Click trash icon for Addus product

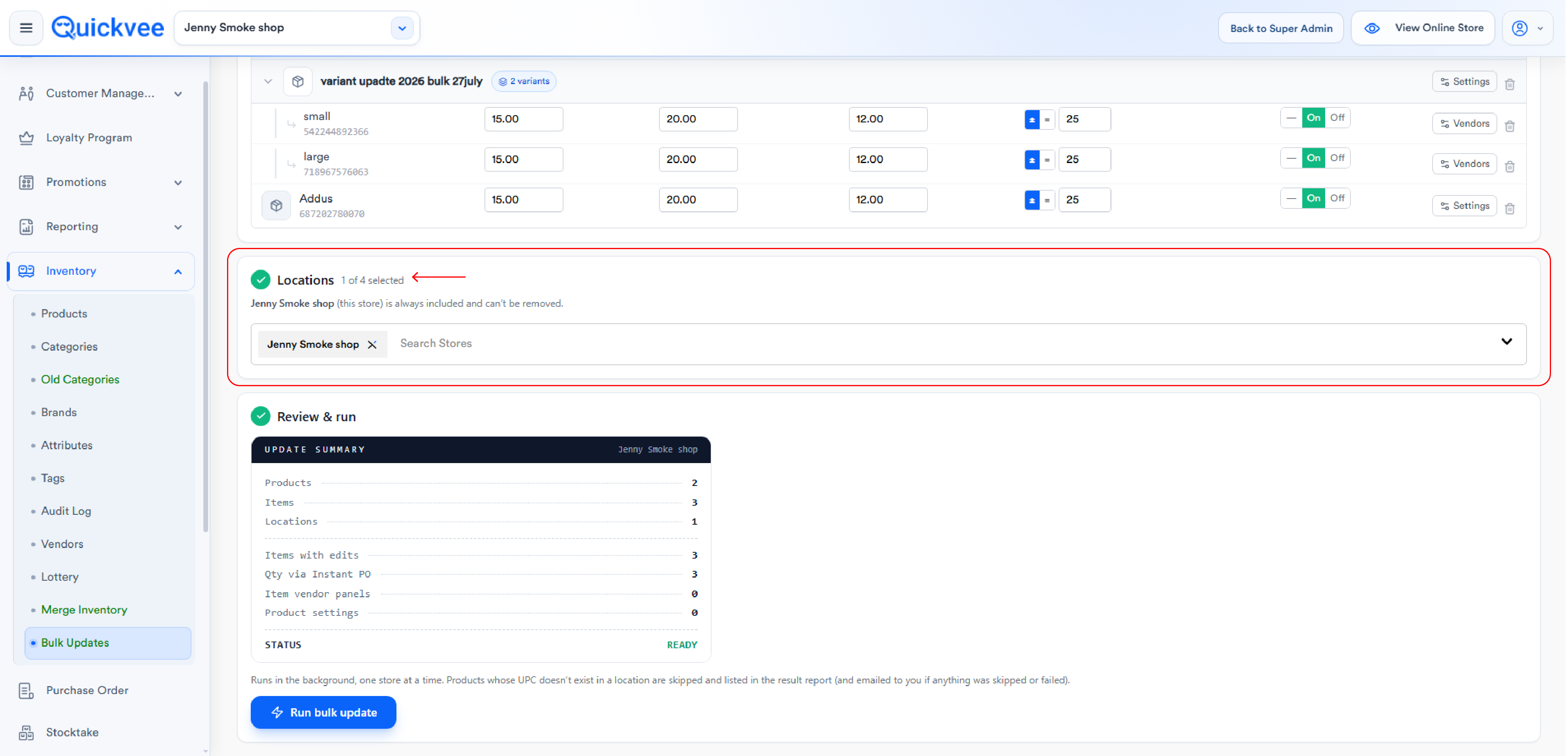coord(1510,209)
